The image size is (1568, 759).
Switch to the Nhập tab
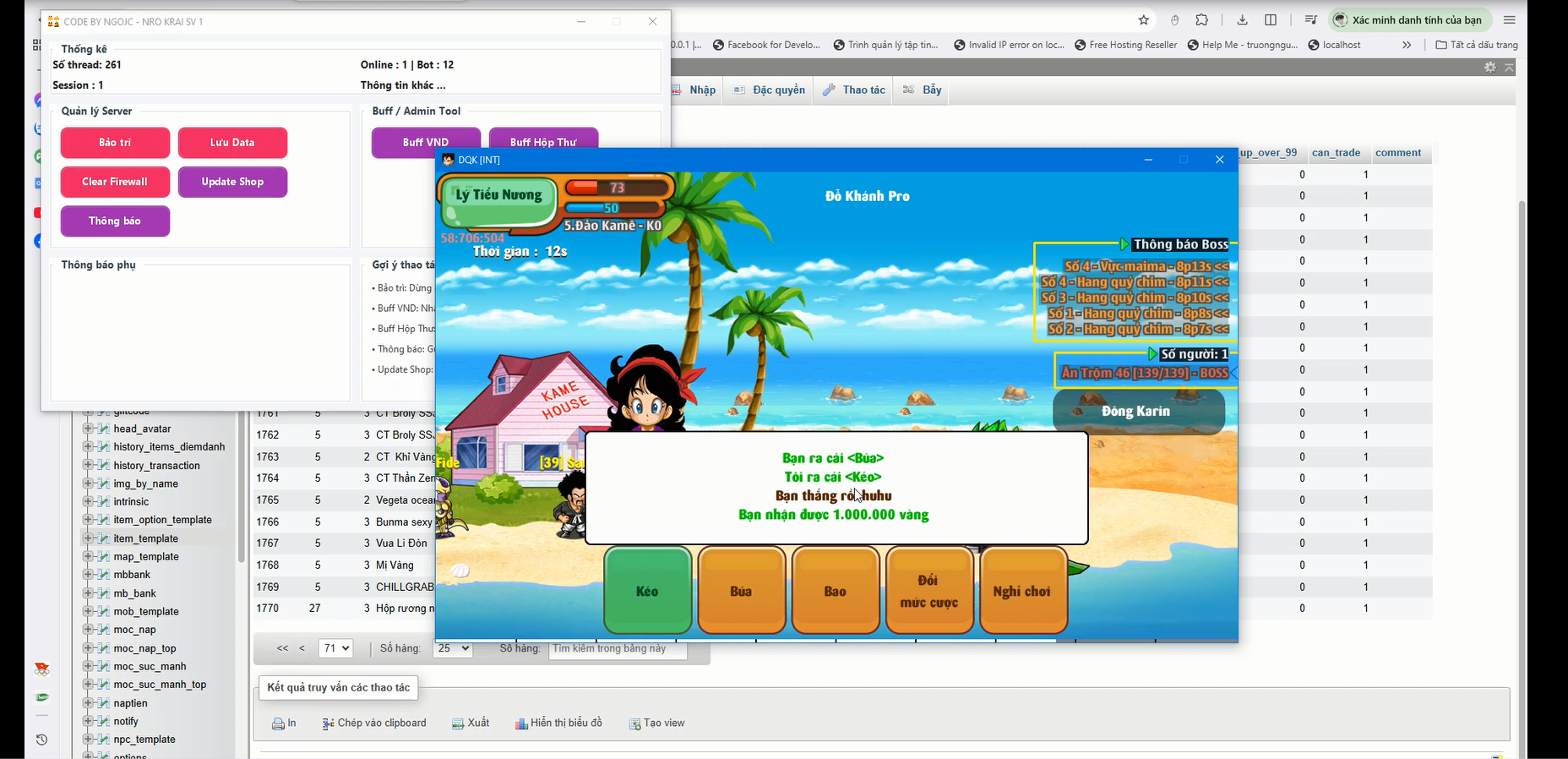[x=695, y=90]
